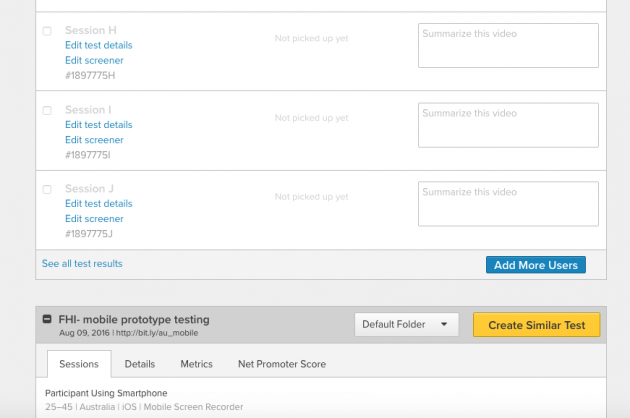This screenshot has height=418, width=630.
Task: Focus Session J summarize video field
Action: tap(508, 204)
